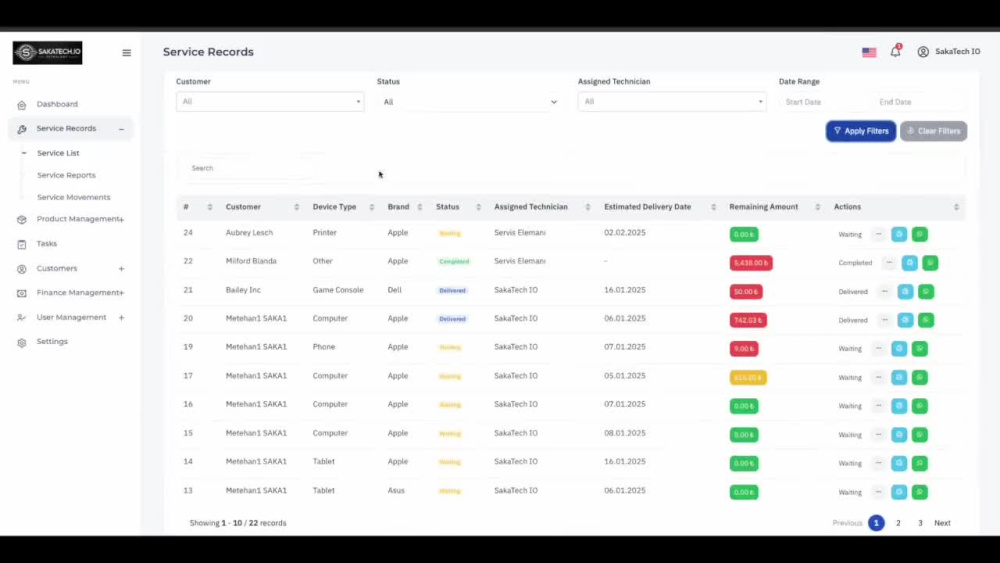
Task: Click blue action icon for record 17
Action: click(899, 377)
